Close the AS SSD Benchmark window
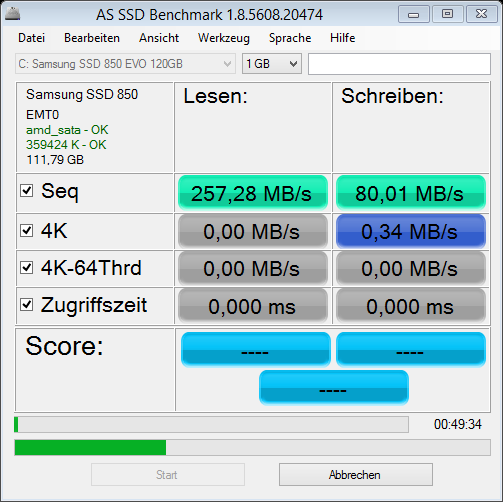The image size is (503, 502). tap(482, 14)
